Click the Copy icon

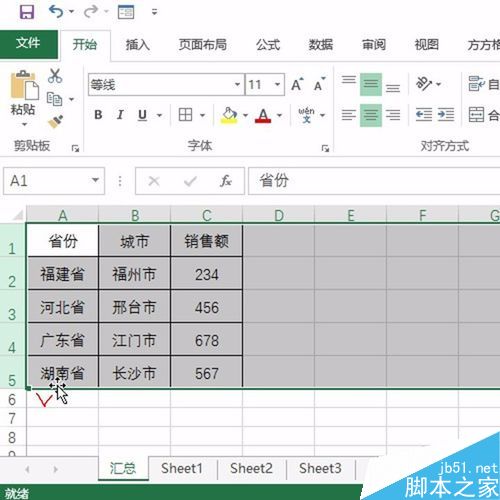coord(55,99)
